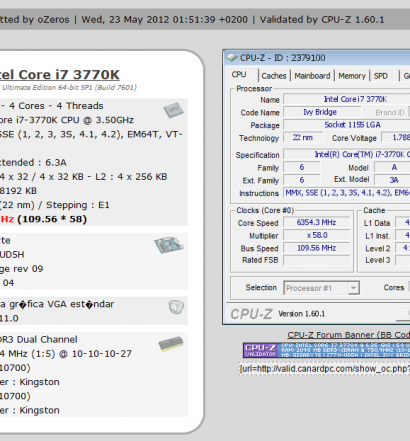Viewport: 410px width, 441px height.
Task: Click the graphics card icon beside VGA estándar
Action: (176, 307)
